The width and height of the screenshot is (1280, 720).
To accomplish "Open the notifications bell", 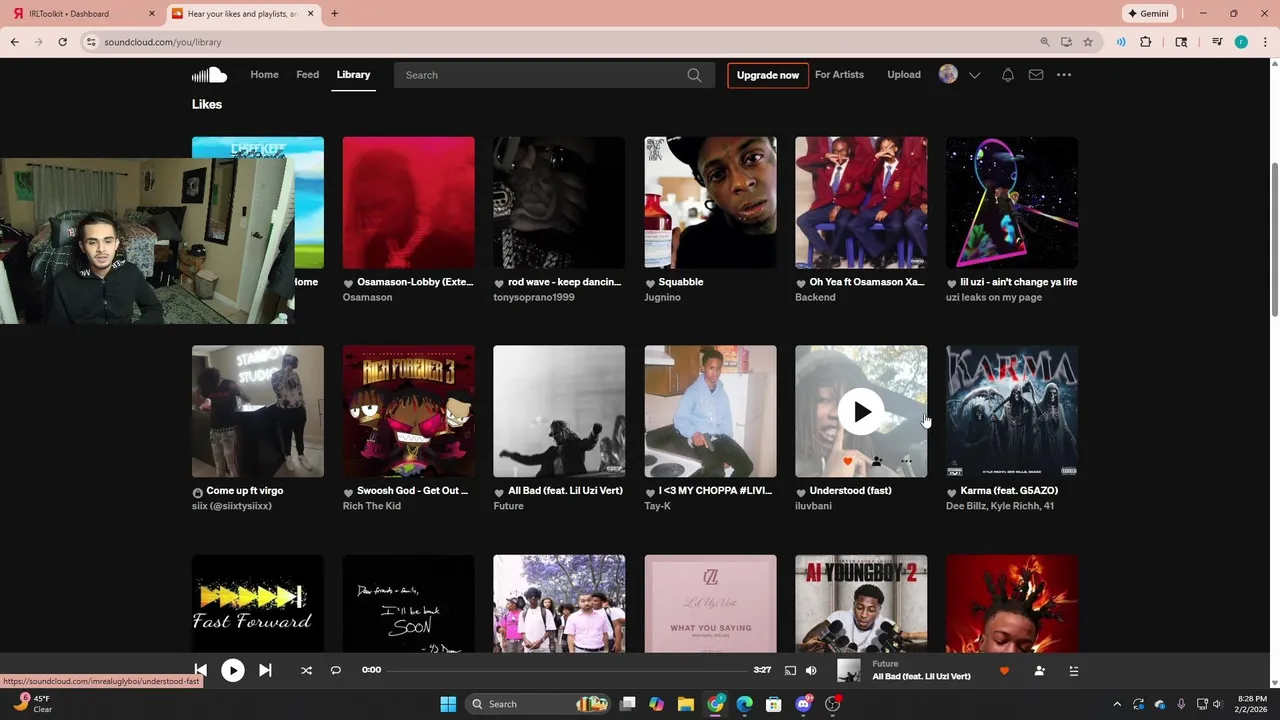I will [x=1008, y=75].
